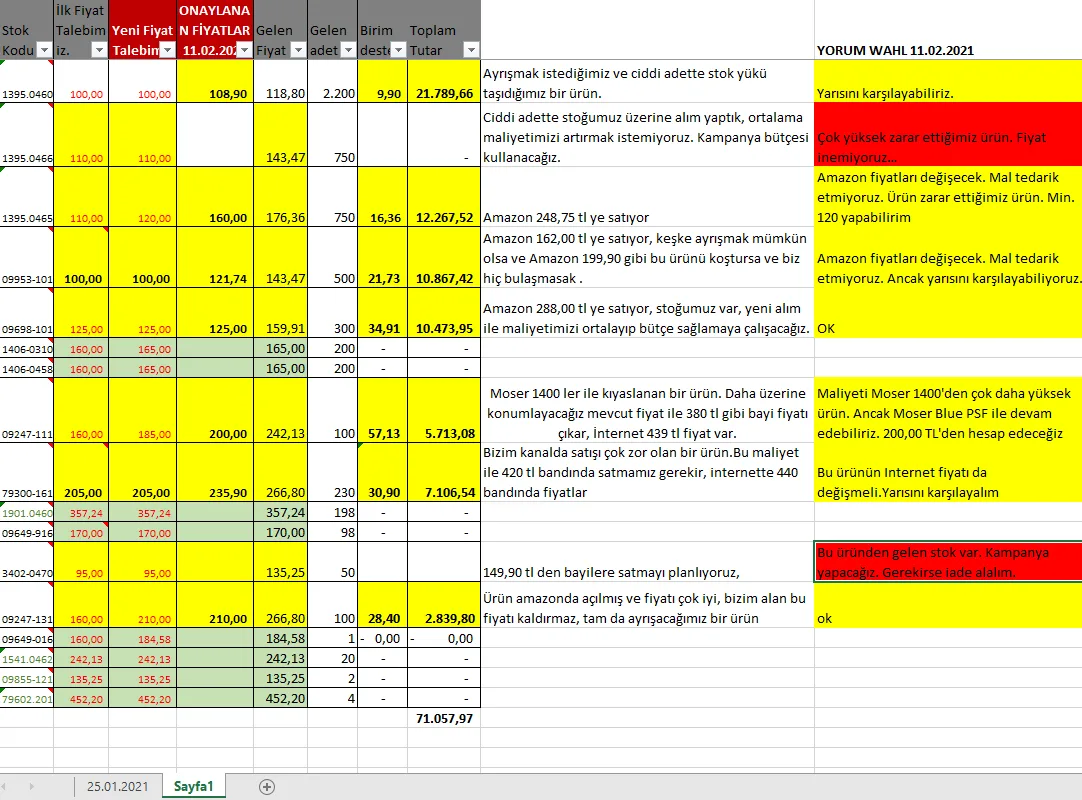This screenshot has height=800, width=1082.
Task: Select stock code cell 09247-131
Action: coord(27,605)
